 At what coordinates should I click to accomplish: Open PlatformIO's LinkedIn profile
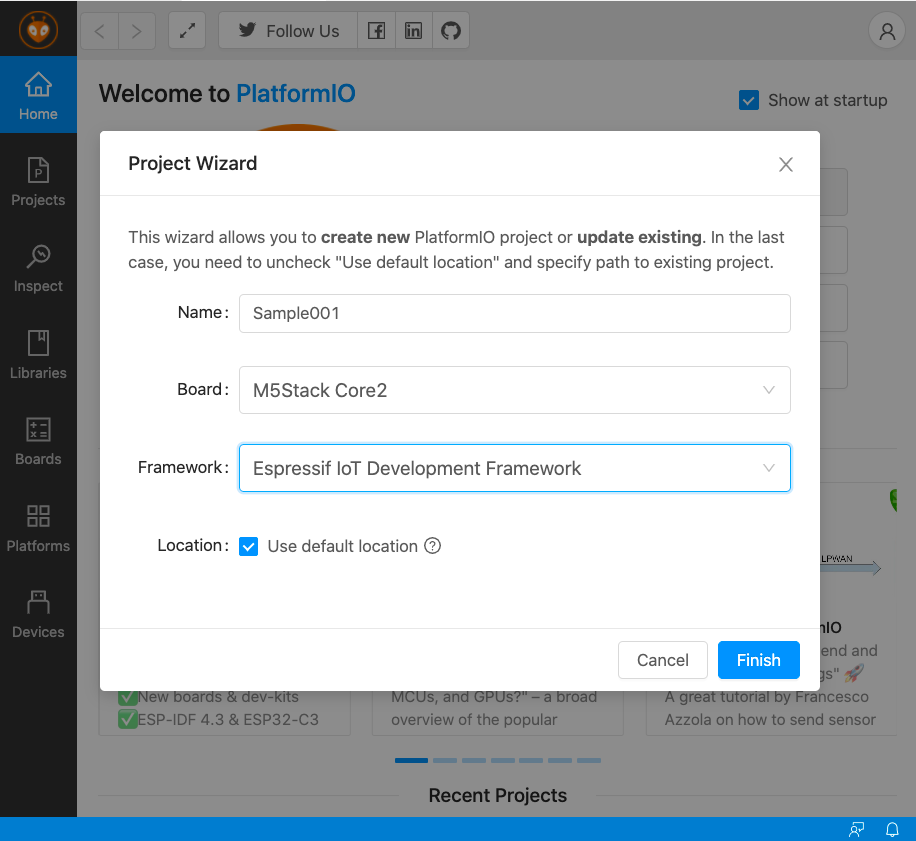413,30
